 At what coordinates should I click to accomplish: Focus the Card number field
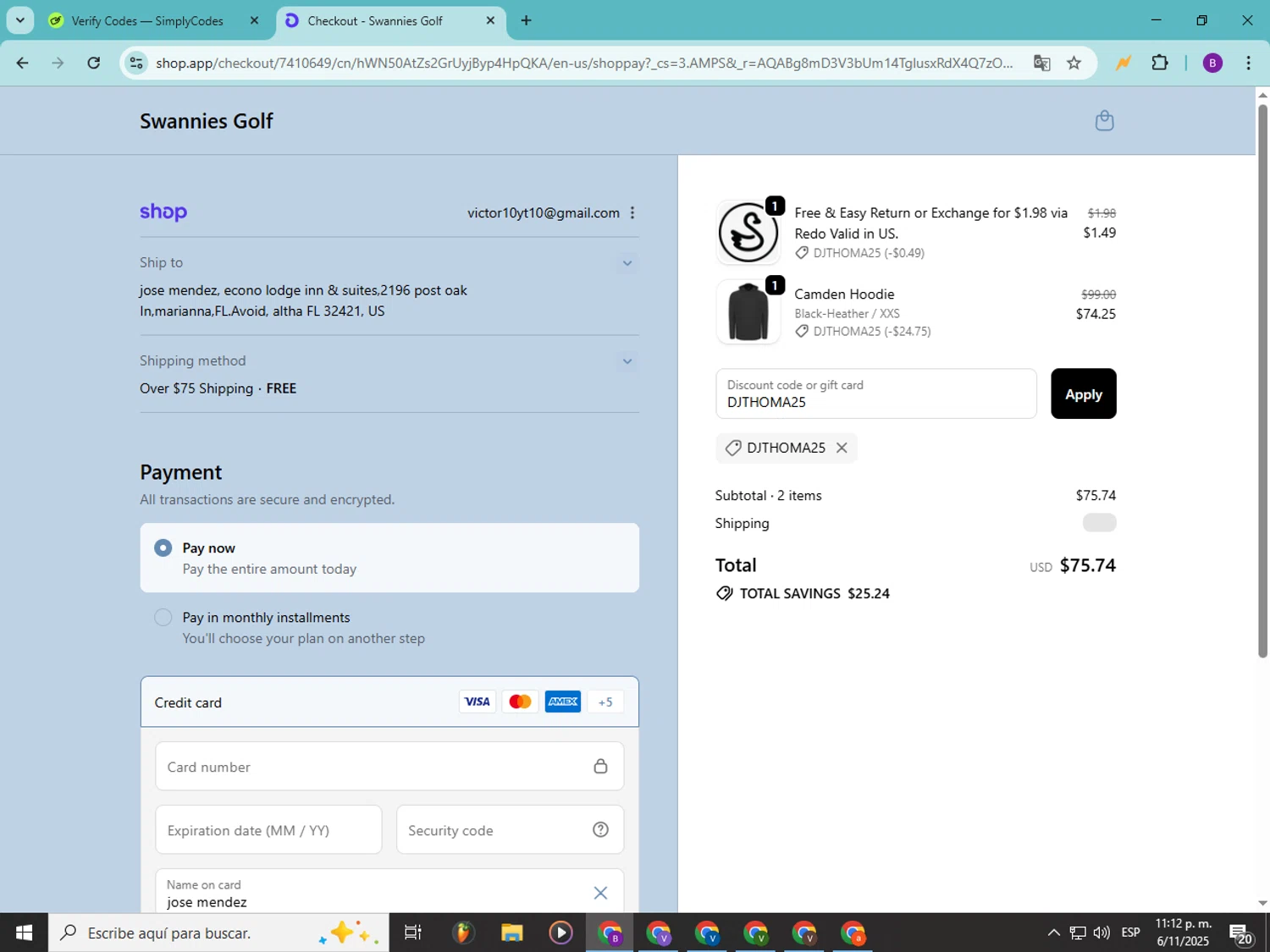[x=389, y=766]
